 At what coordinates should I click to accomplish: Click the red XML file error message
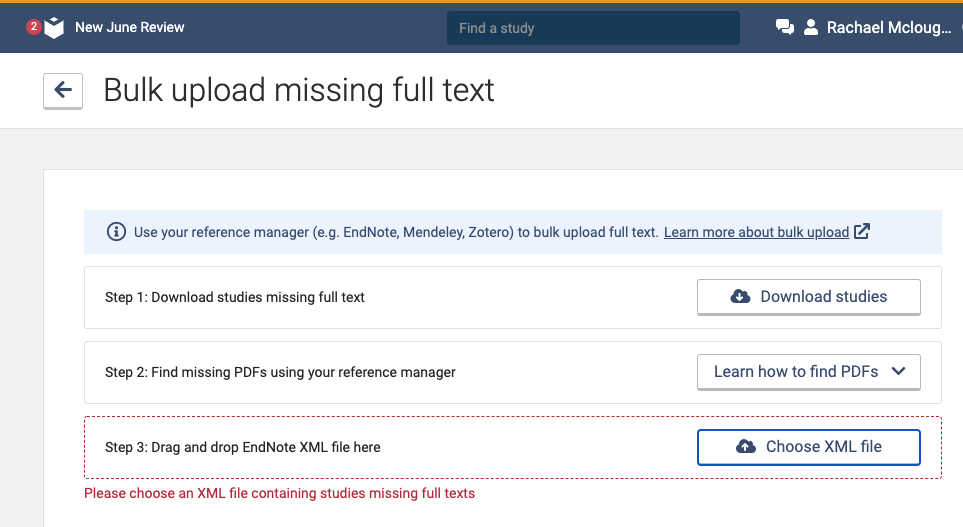279,493
